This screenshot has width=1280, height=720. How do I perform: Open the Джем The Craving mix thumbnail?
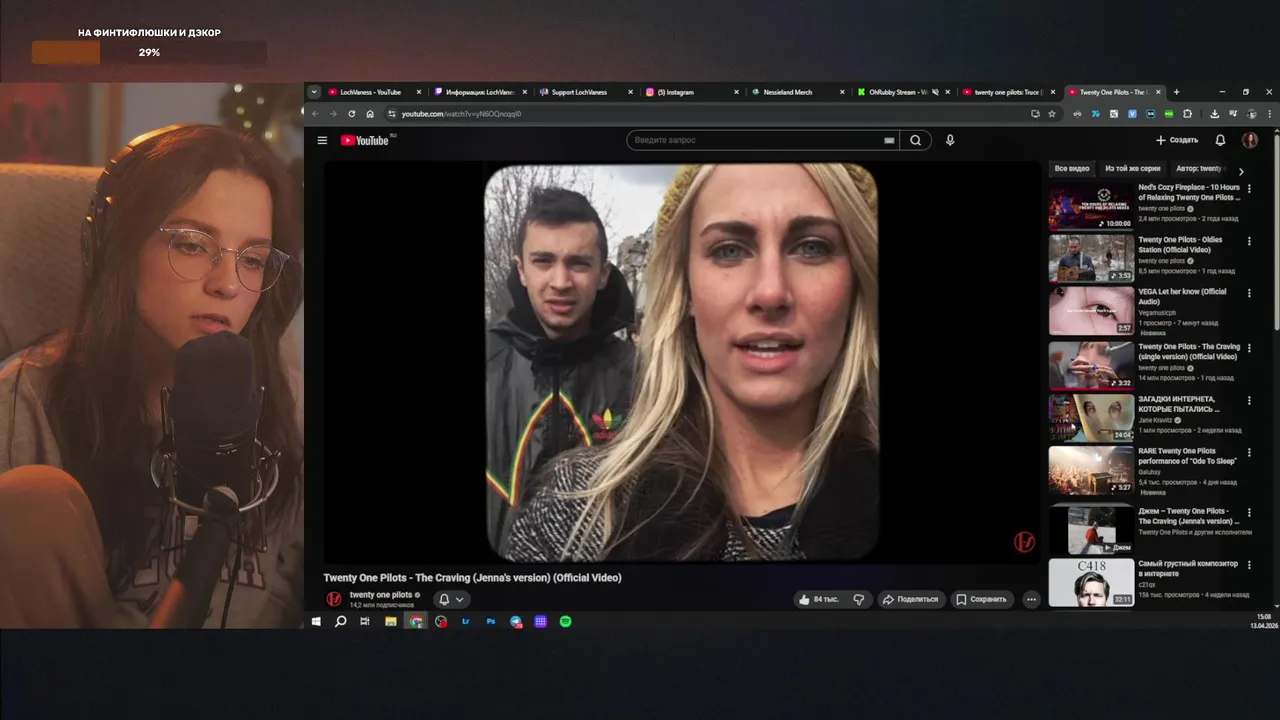(1091, 530)
